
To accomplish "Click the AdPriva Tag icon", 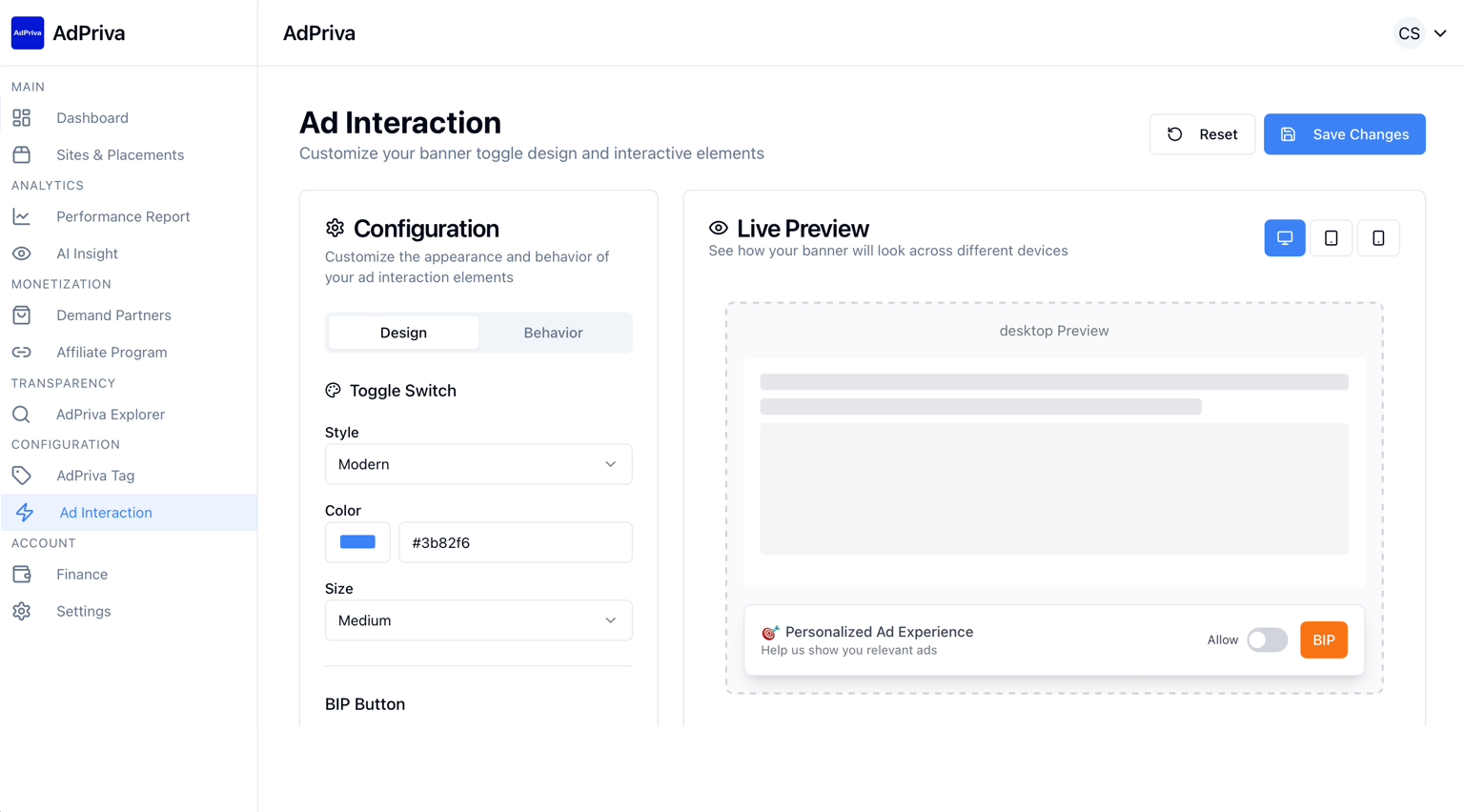I will coord(22,476).
